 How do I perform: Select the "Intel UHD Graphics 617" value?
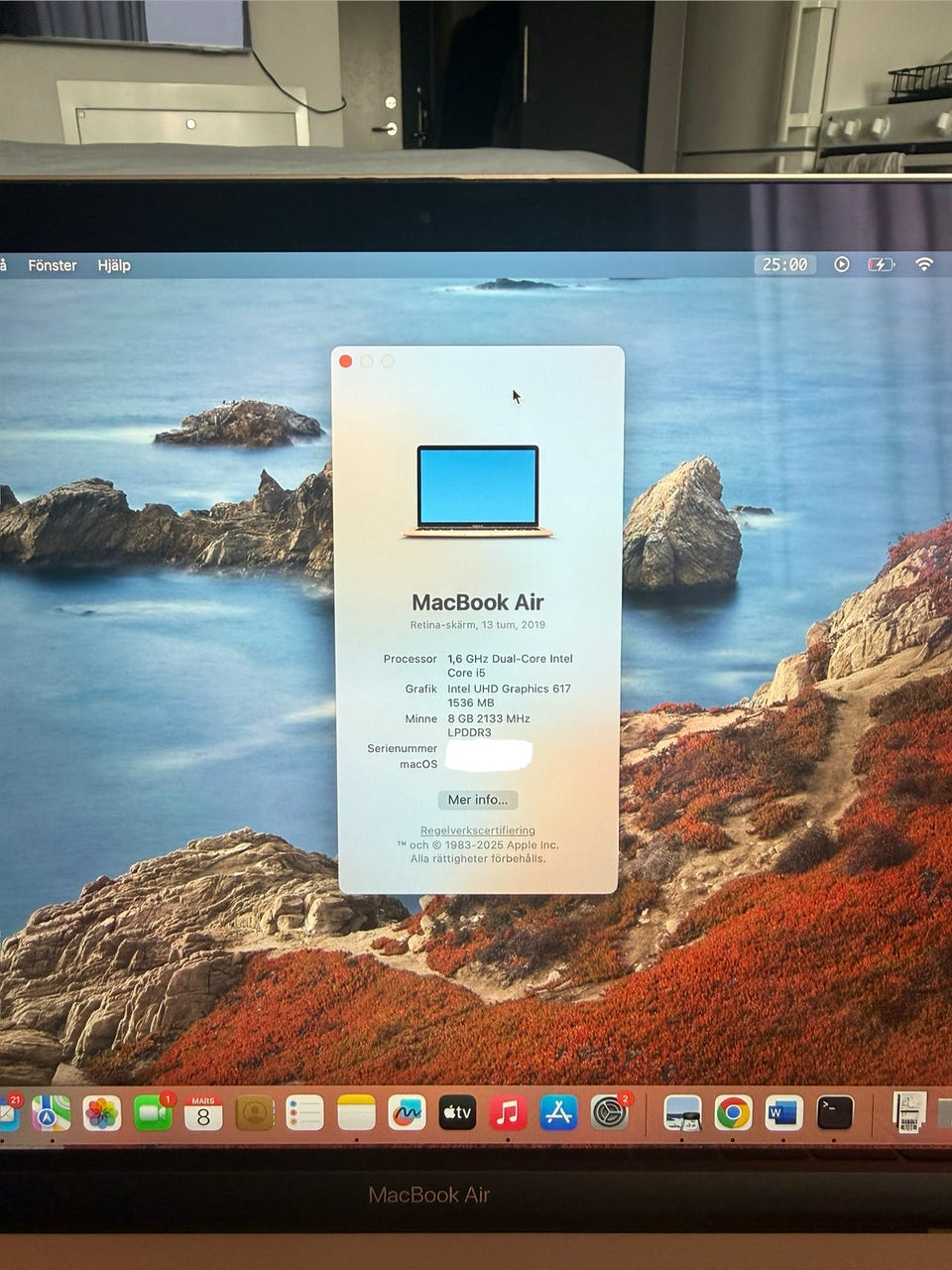pyautogui.click(x=509, y=689)
